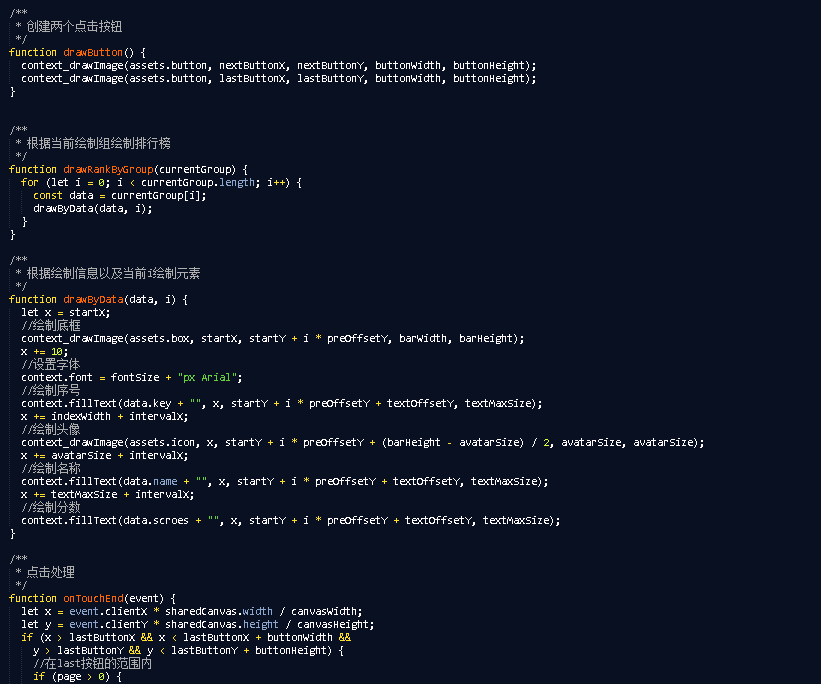Click lastButtonX + buttonWidth in the if condition

(258, 638)
